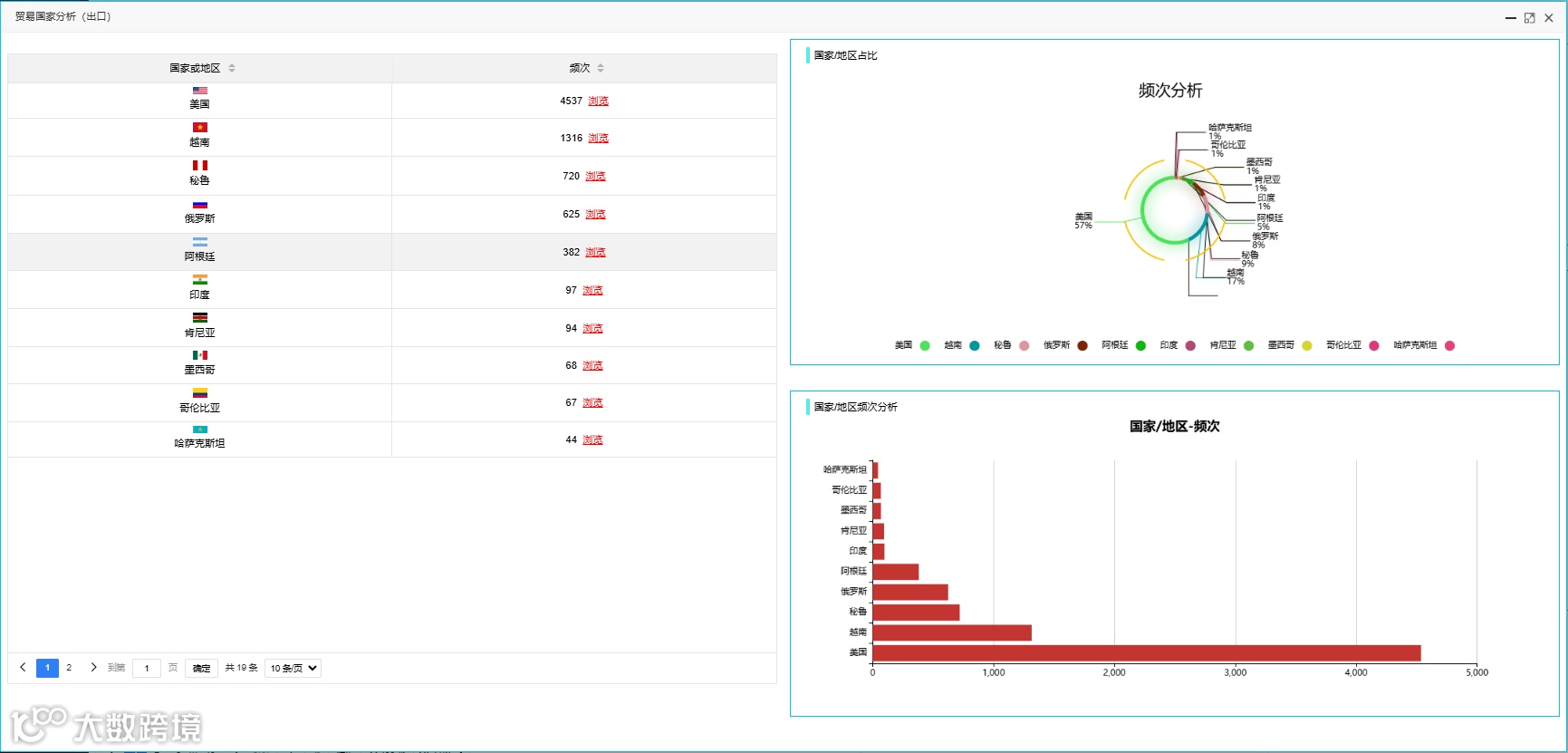Toggle 阿根廷 legend series in pie chart
Viewport: 1568px width, 753px height.
(x=1124, y=345)
